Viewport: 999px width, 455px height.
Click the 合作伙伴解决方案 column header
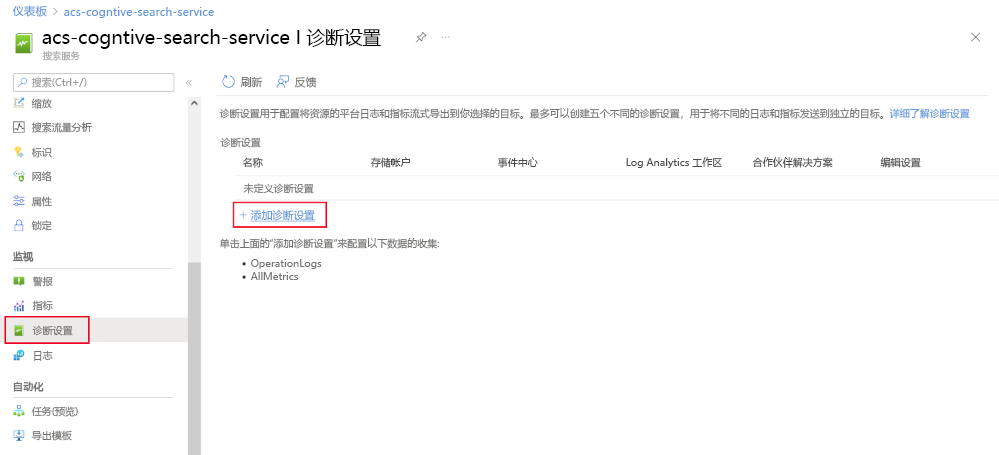coord(793,162)
